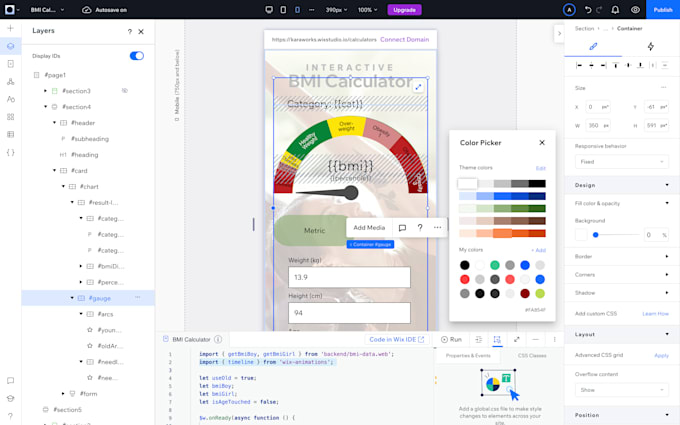Open the Overflow content 'Show' dropdown
Screen dimensions: 680x425
click(x=621, y=390)
